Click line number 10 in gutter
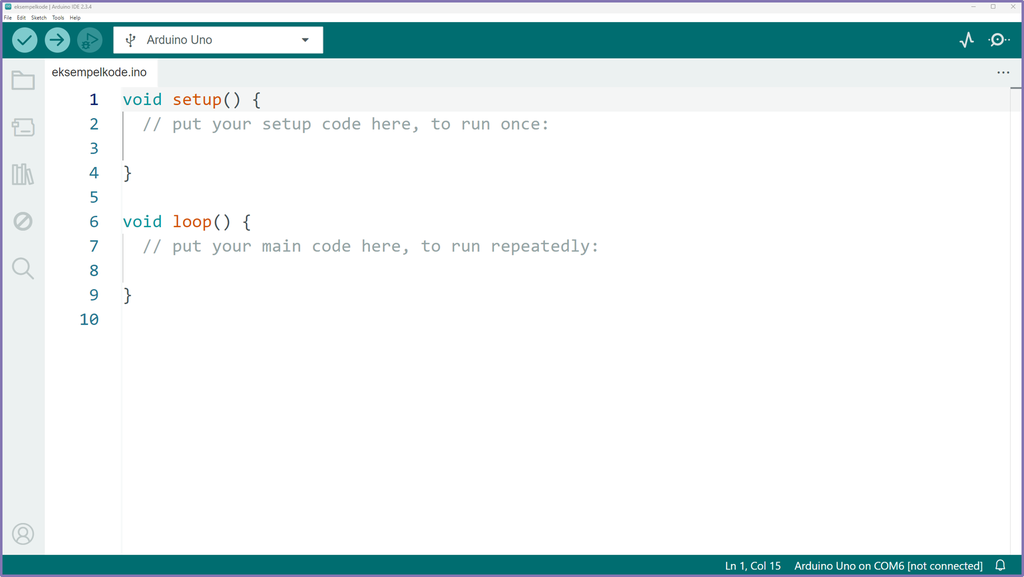1024x577 pixels. (x=89, y=320)
